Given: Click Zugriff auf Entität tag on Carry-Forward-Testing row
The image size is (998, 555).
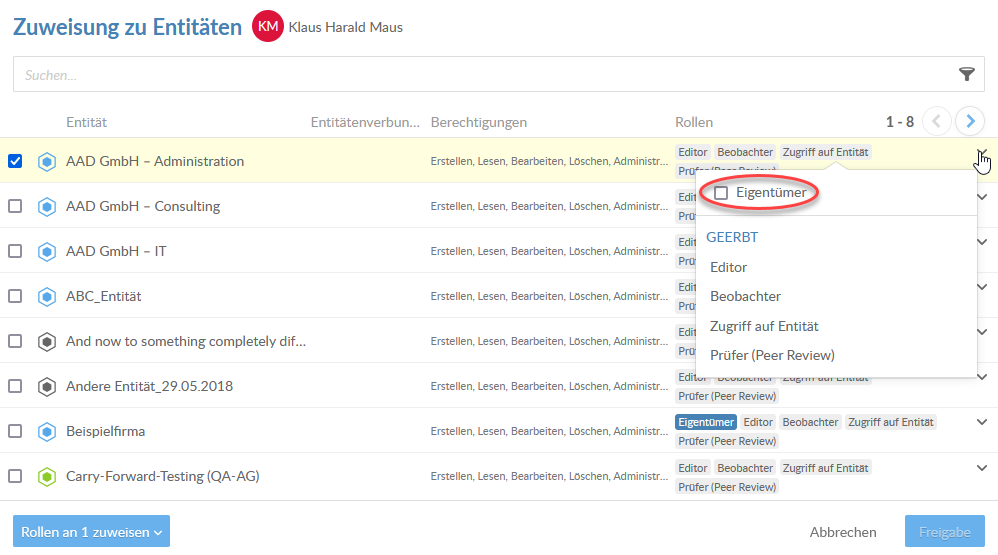Looking at the screenshot, I should [825, 468].
